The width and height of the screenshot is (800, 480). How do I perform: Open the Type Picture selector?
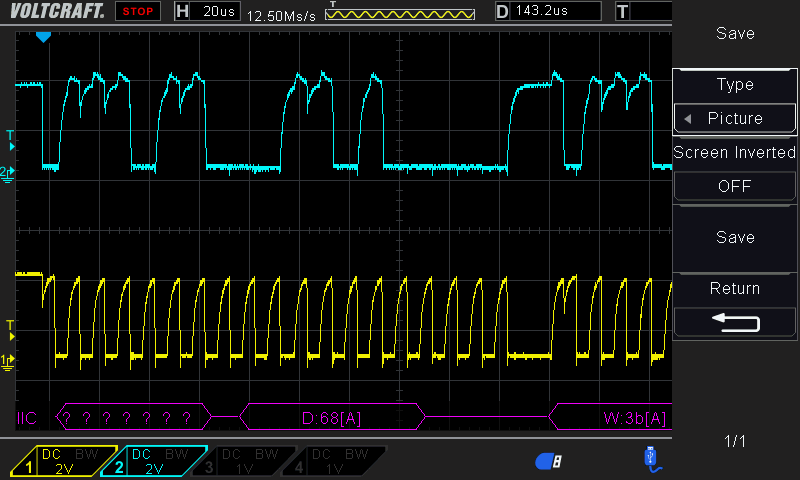pyautogui.click(x=735, y=118)
